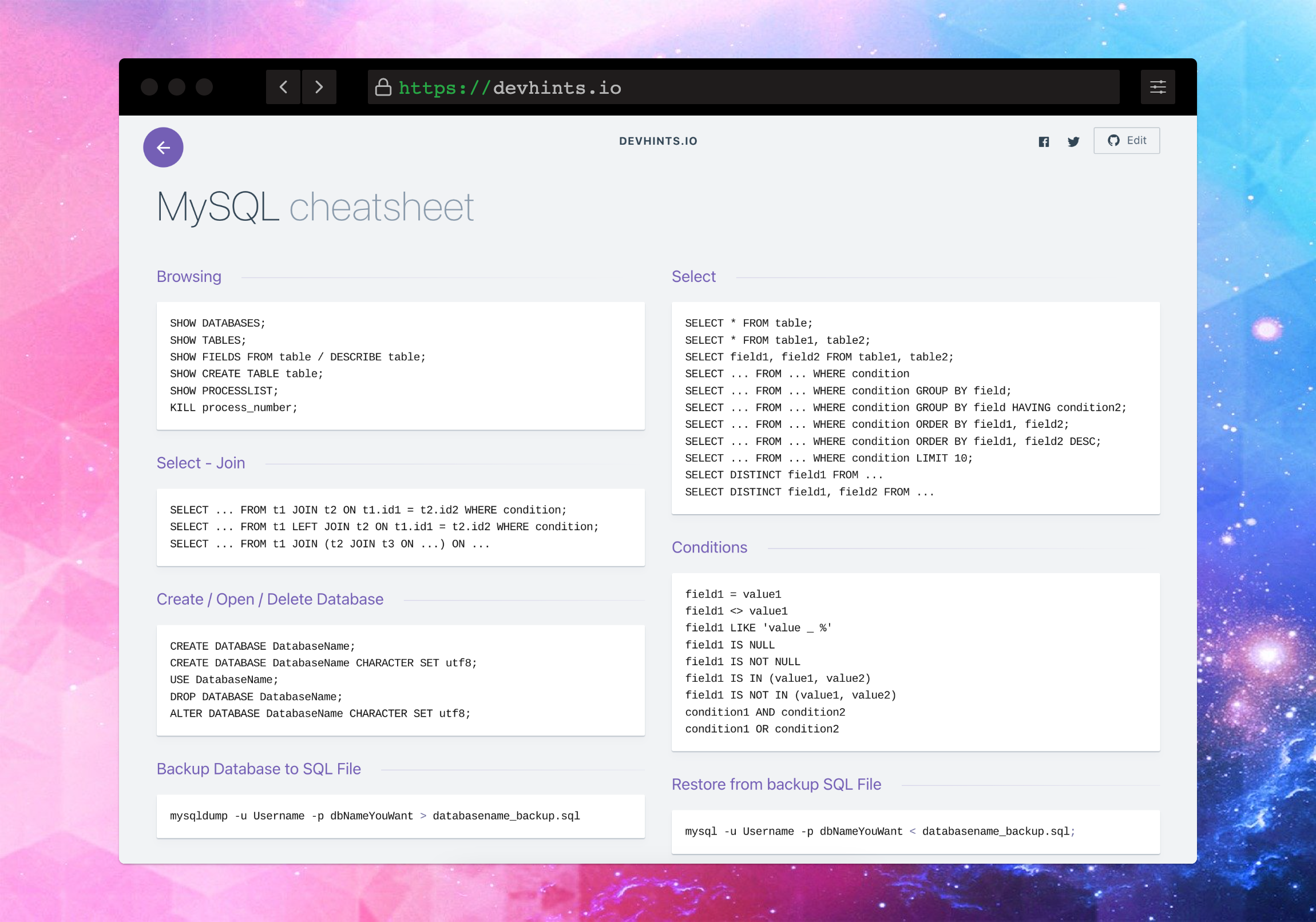This screenshot has height=922, width=1316.
Task: Click the Select section heading
Action: [693, 276]
